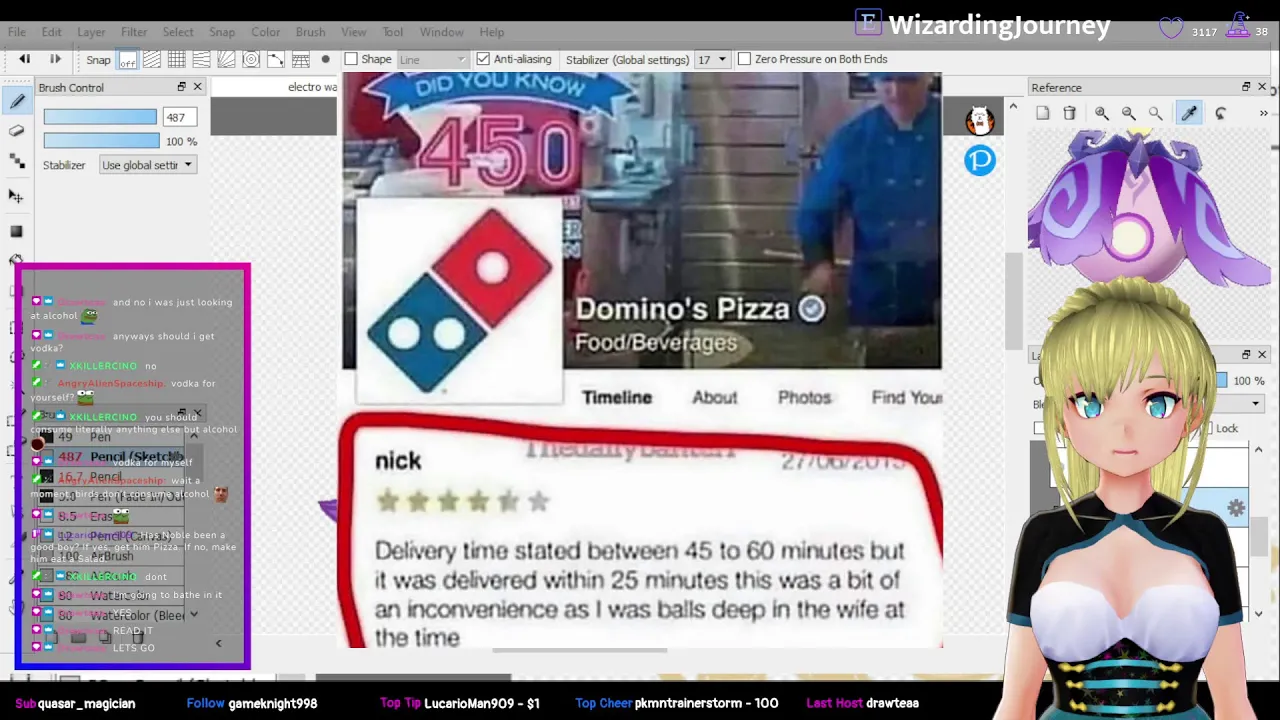This screenshot has width=1280, height=720.
Task: Enable the crisscross grid snap
Action: [177, 60]
